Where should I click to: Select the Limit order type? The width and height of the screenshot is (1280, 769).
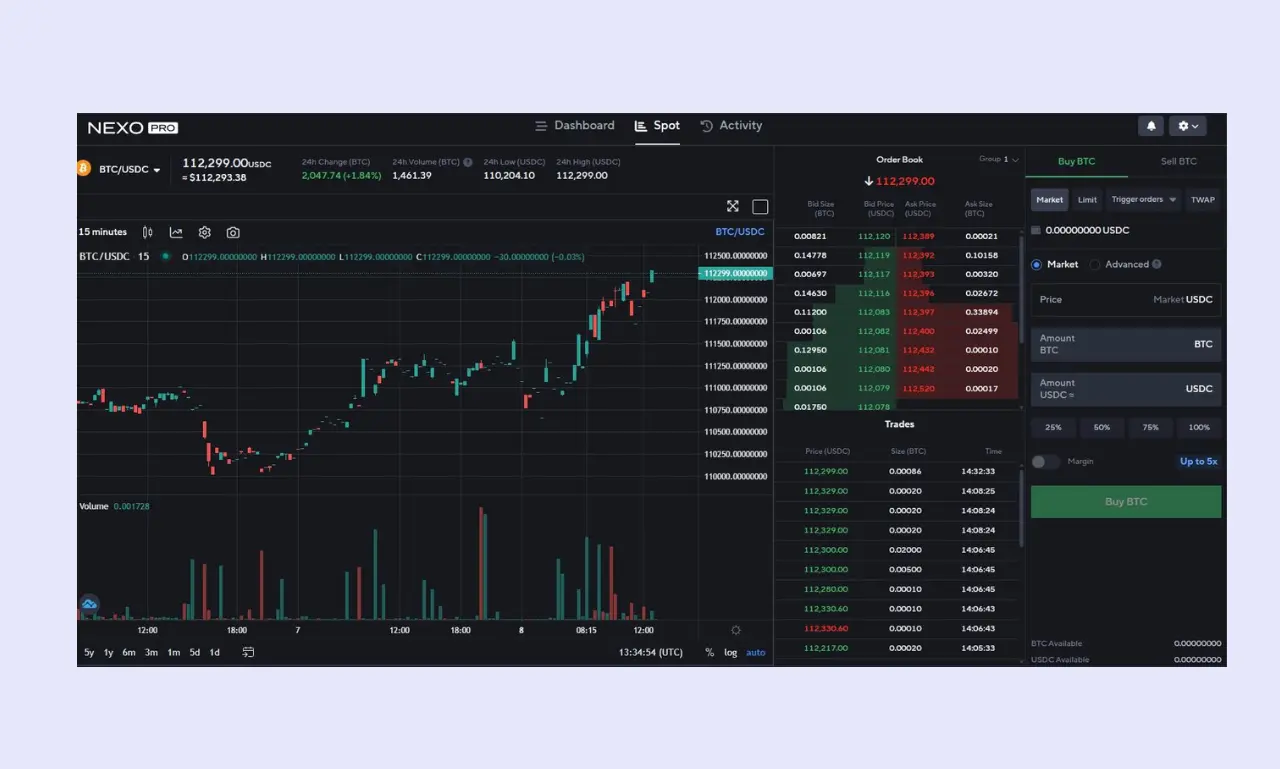[x=1087, y=200]
